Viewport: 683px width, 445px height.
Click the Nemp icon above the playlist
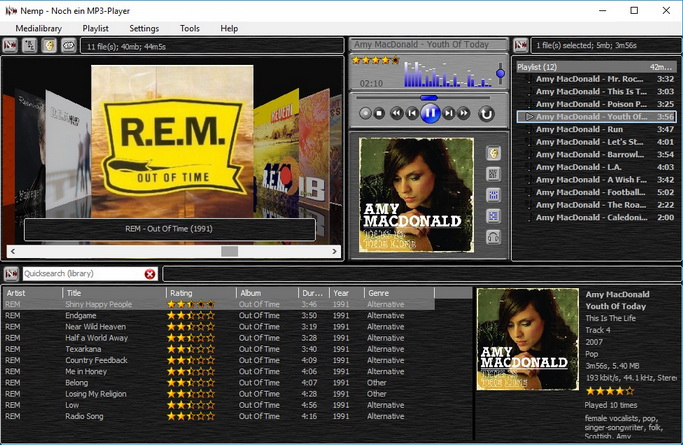pos(520,45)
